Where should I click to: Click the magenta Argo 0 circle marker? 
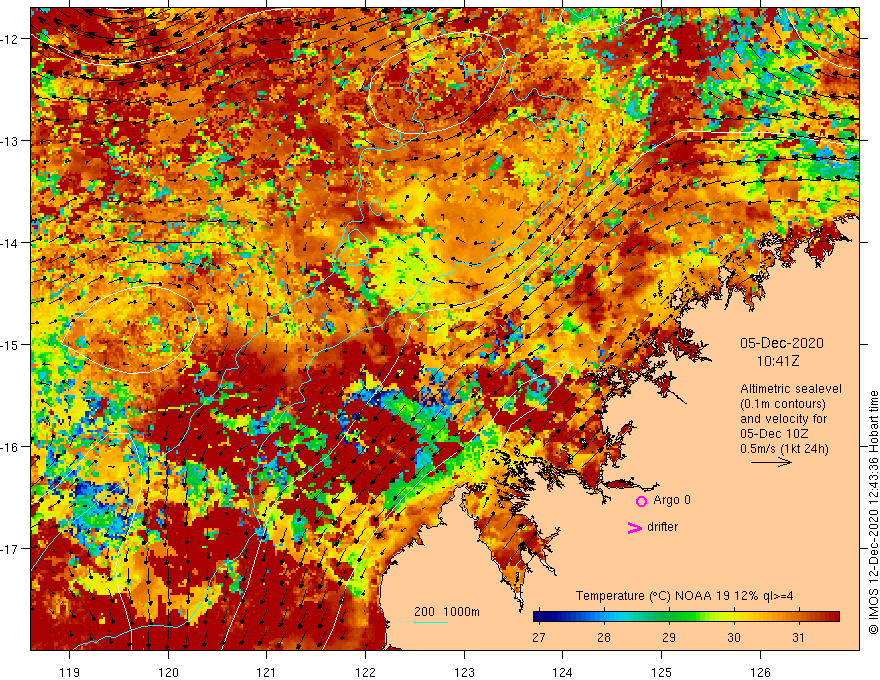[641, 501]
